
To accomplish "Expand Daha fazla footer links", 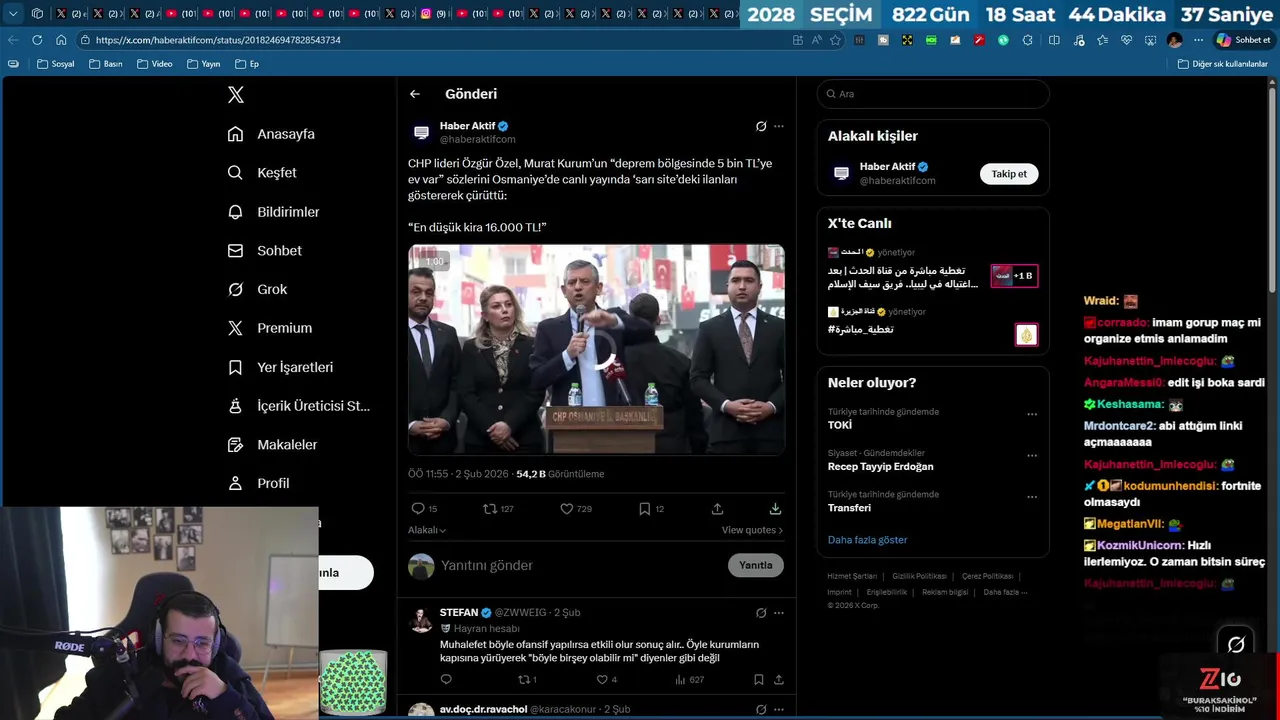I will pyautogui.click(x=1005, y=592).
